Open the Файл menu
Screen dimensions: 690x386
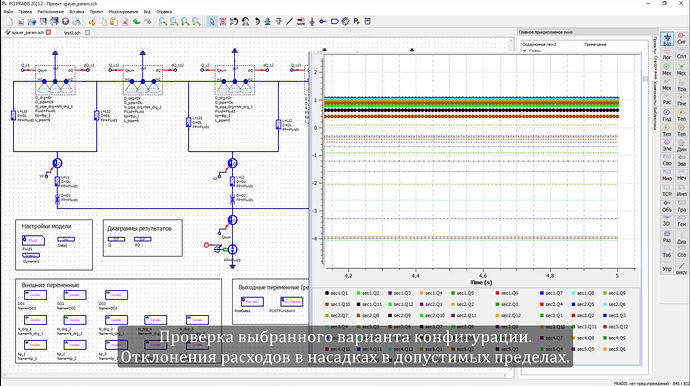[x=8, y=11]
